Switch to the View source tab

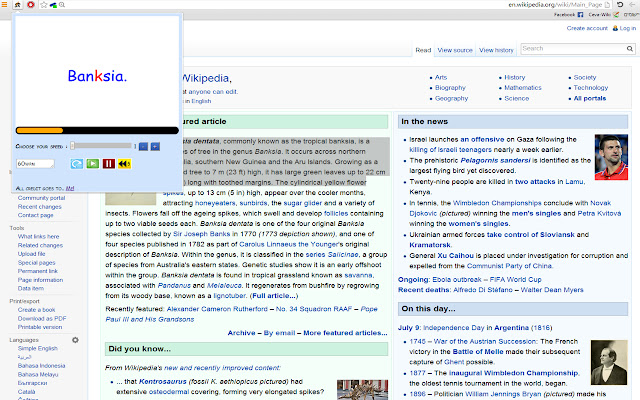[x=455, y=50]
